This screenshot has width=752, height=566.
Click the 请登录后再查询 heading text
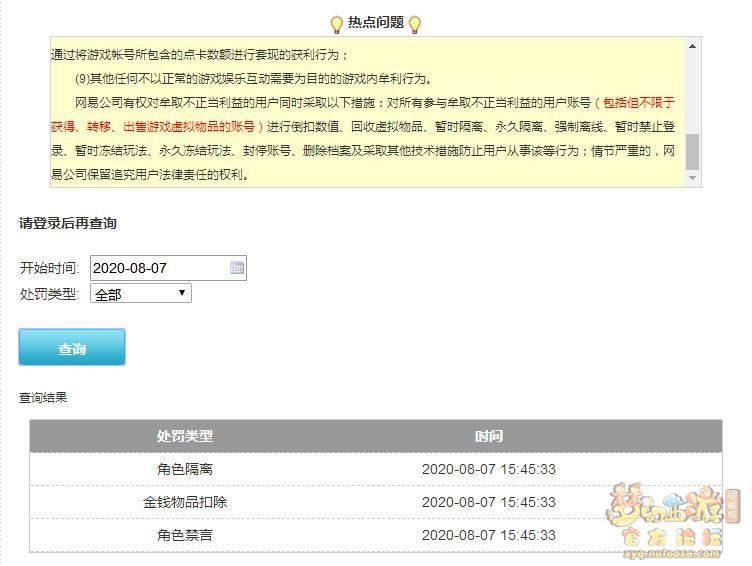(x=68, y=223)
